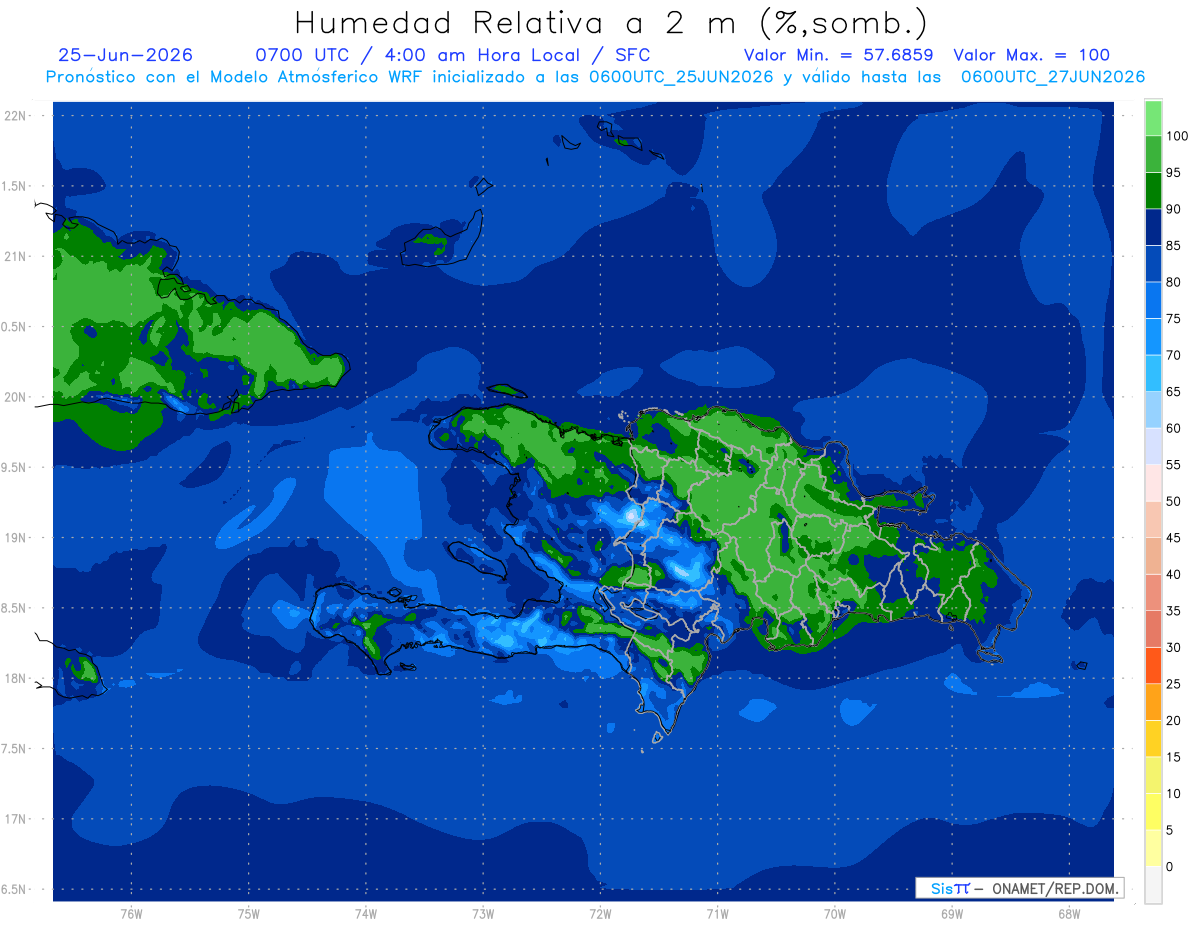Click the valid-until time "0600UTC_27JUN2026"
Screen dimensions: 1200x927
1053,77
